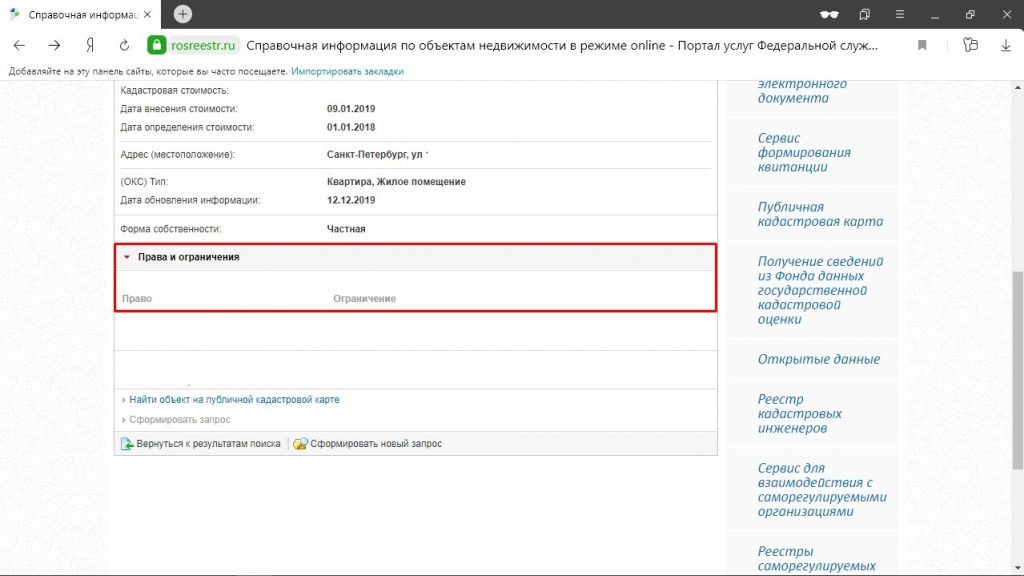This screenshot has height=576, width=1024.
Task: Open Найти объект на публичной кадастровой карте
Action: tap(234, 400)
